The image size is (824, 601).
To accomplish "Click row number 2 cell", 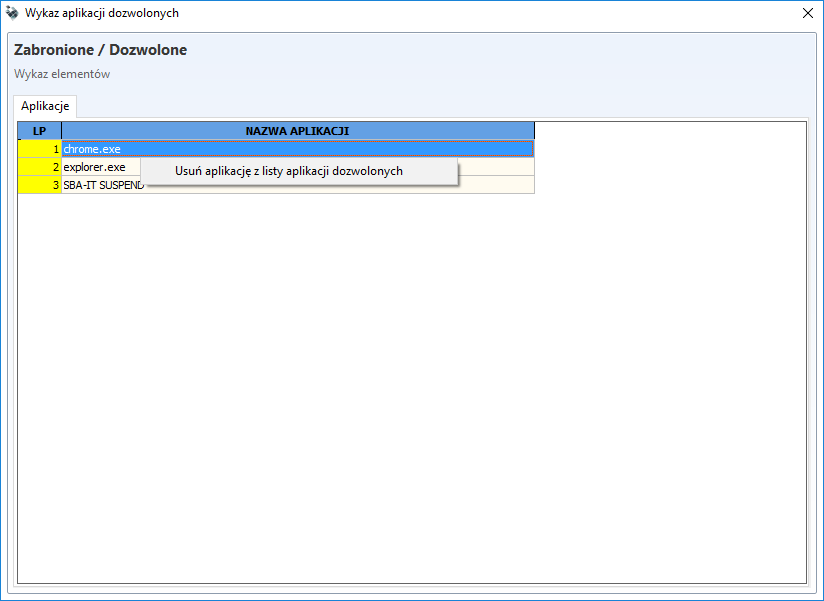I will tap(39, 167).
